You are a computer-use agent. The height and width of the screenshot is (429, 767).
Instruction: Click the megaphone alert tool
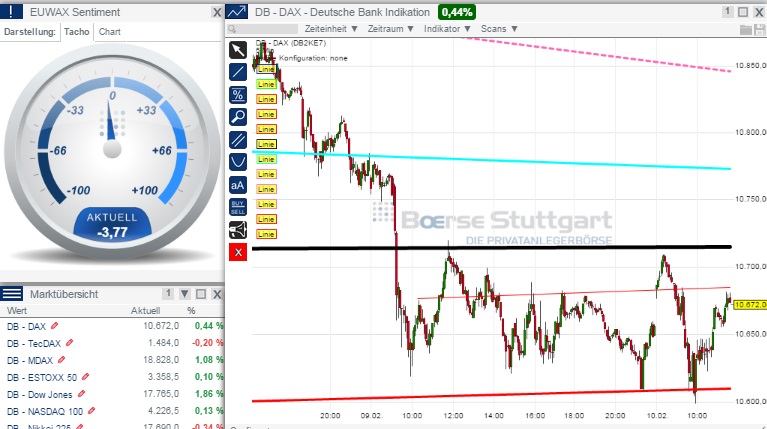coord(238,230)
